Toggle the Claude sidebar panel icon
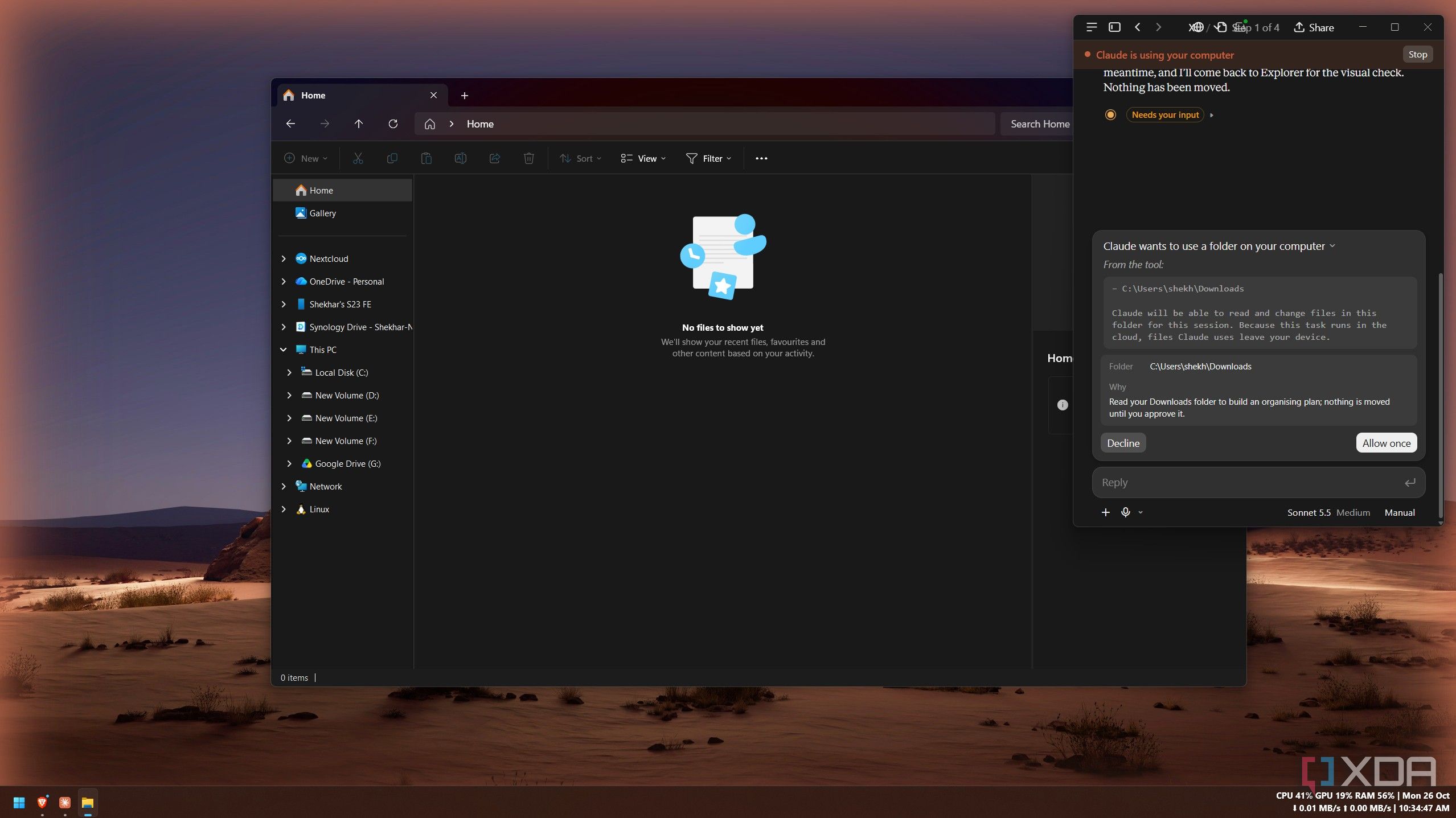This screenshot has height=818, width=1456. 1114,27
